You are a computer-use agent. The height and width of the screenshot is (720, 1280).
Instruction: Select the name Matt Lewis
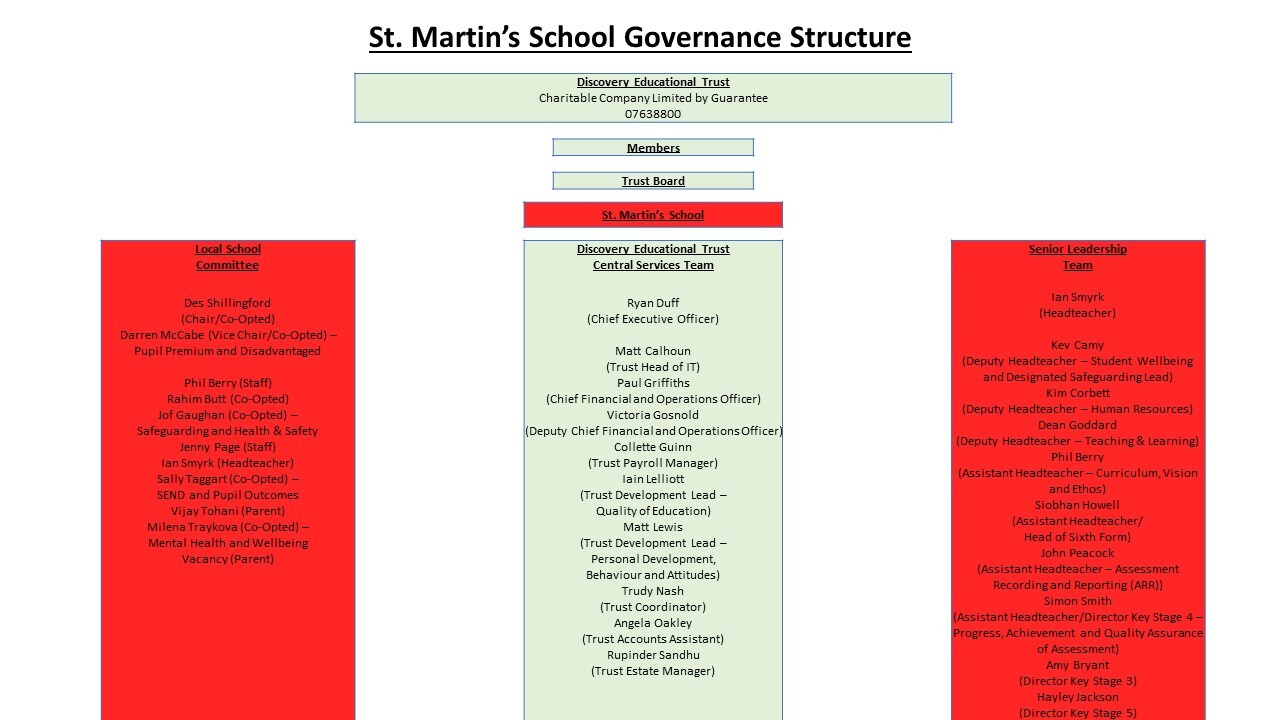[x=653, y=527]
